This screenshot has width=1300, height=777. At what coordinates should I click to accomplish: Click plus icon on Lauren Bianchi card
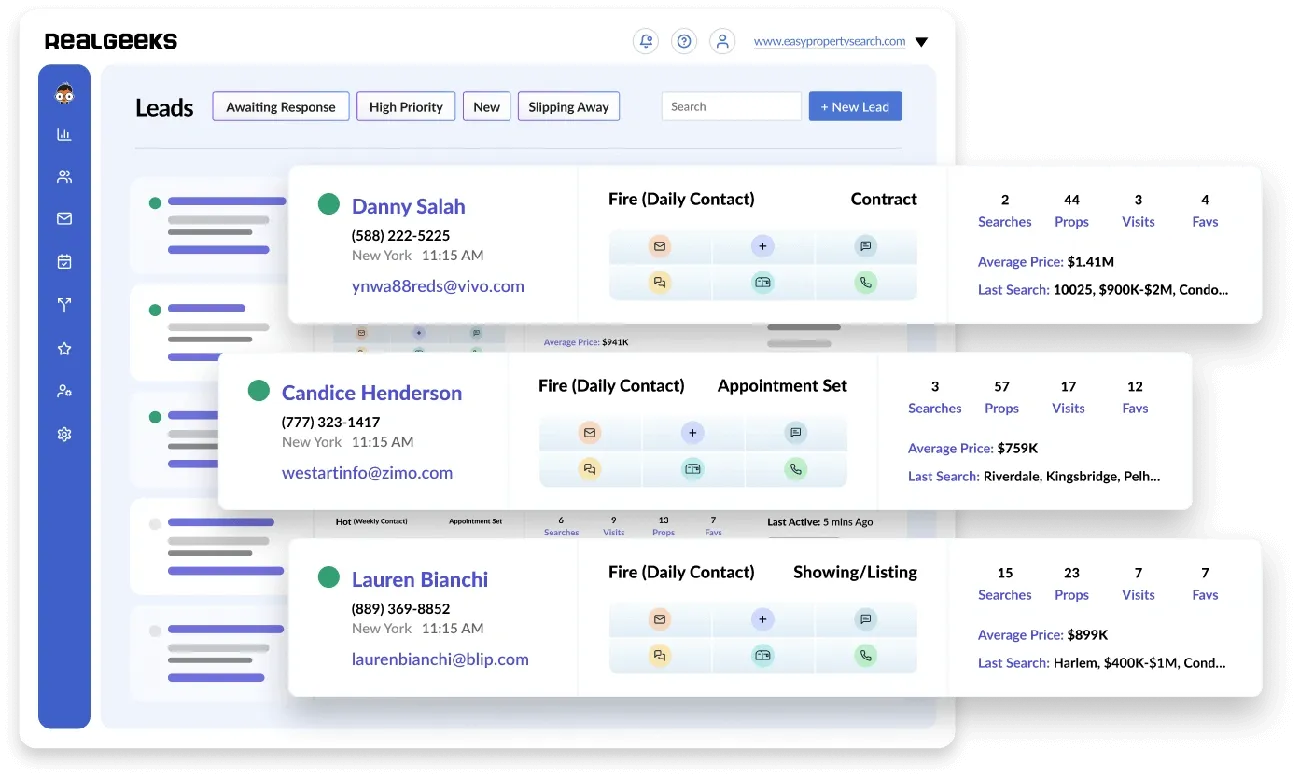pos(763,620)
